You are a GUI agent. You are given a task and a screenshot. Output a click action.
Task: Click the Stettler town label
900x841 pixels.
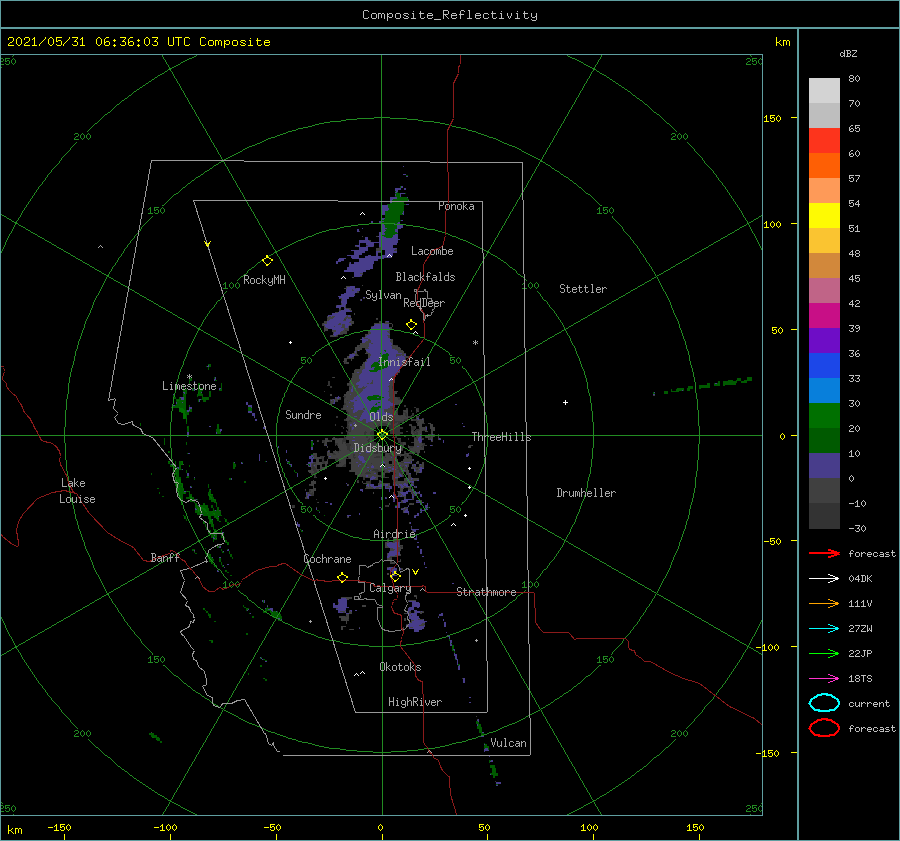tap(583, 289)
